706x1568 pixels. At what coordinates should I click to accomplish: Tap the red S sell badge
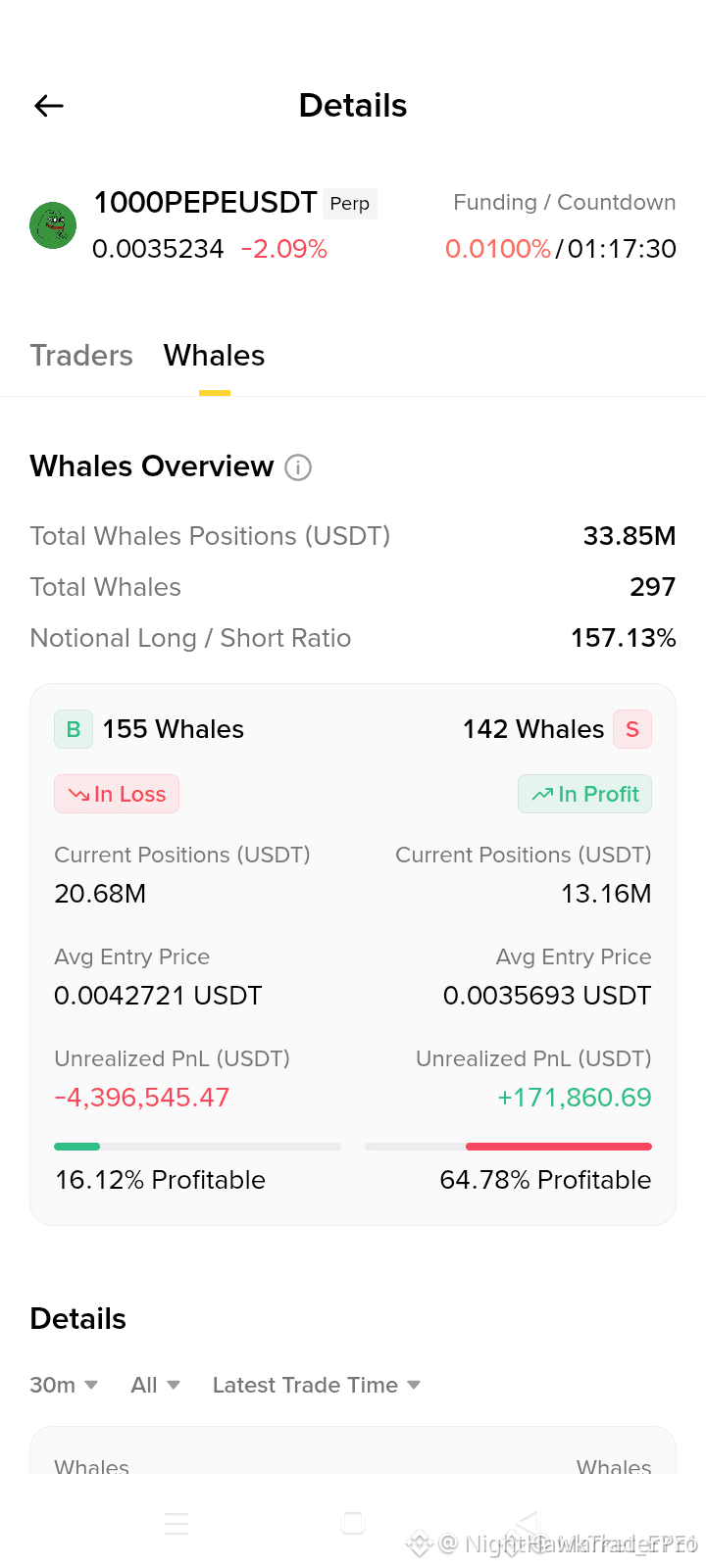(x=632, y=729)
